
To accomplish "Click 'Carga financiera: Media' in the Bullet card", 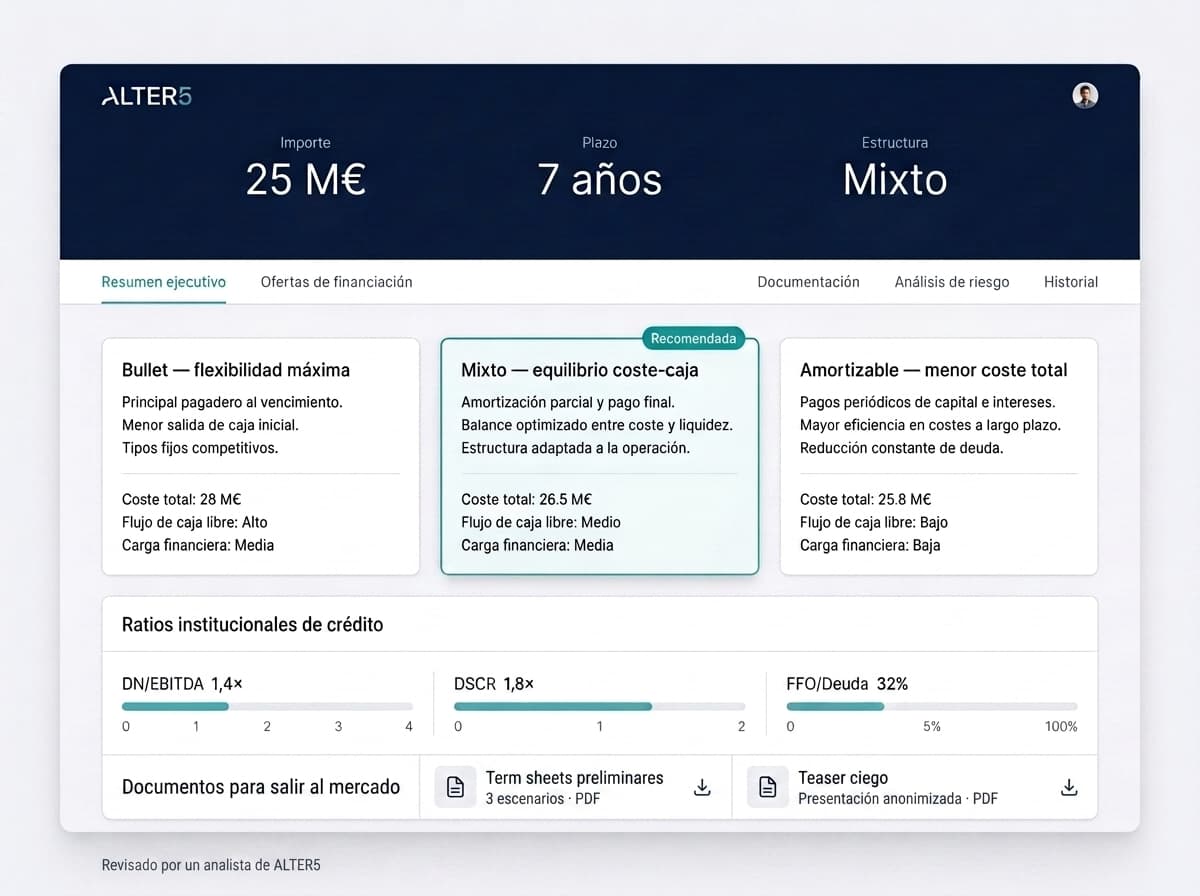I will click(198, 545).
